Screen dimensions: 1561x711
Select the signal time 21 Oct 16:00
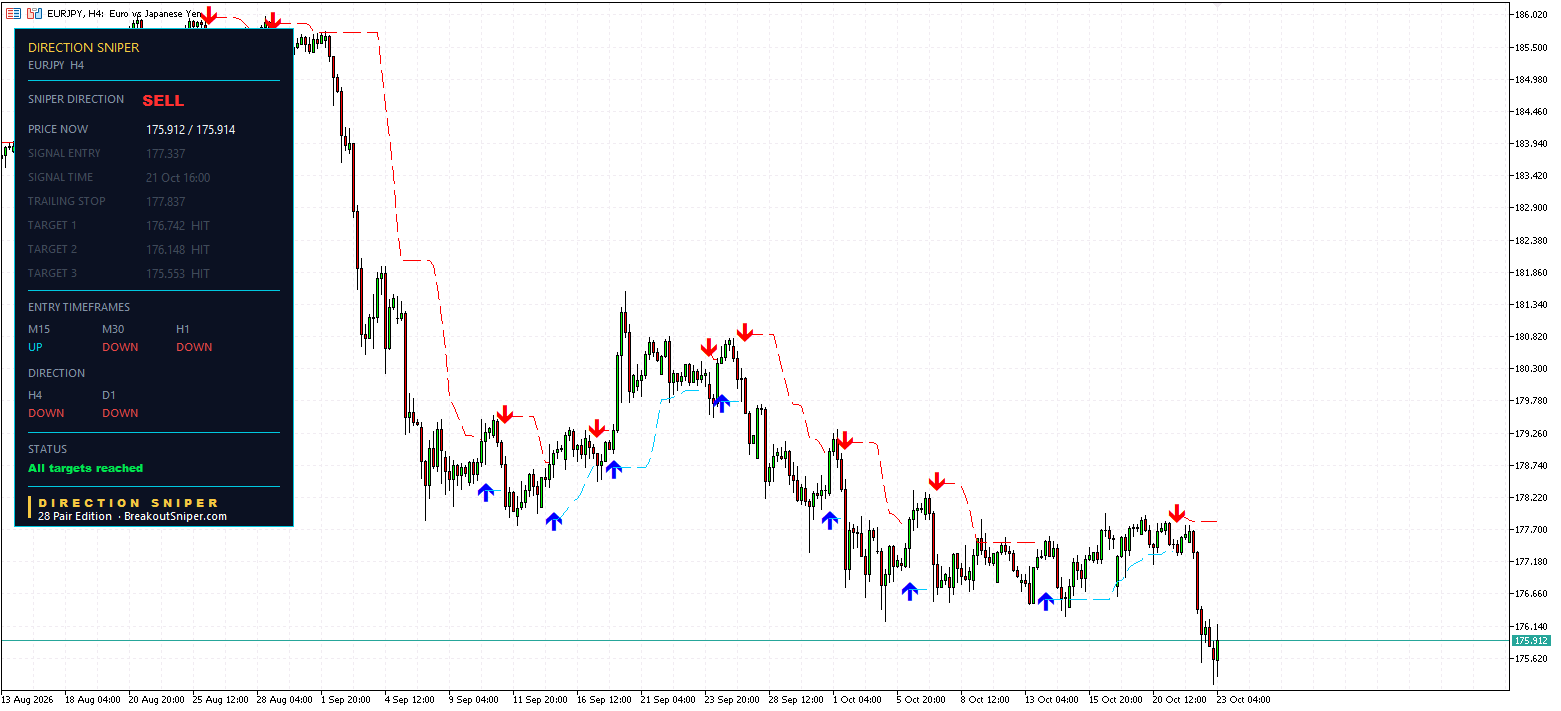(x=178, y=177)
